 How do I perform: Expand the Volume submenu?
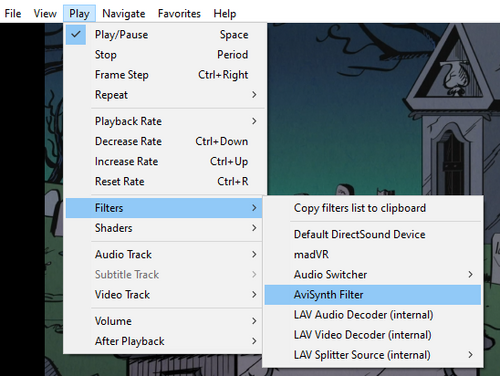pos(164,321)
